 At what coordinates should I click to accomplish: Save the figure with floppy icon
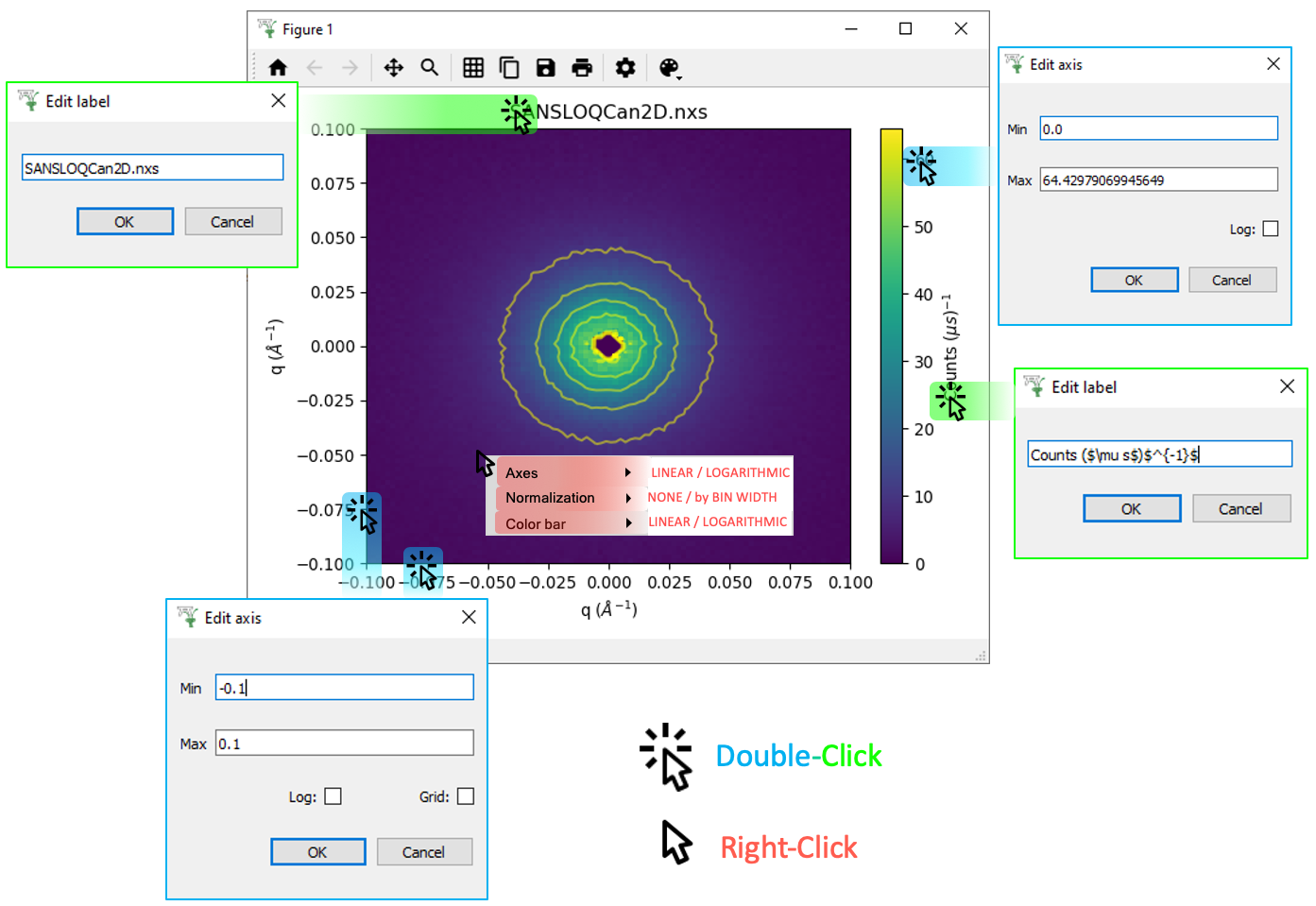(545, 67)
